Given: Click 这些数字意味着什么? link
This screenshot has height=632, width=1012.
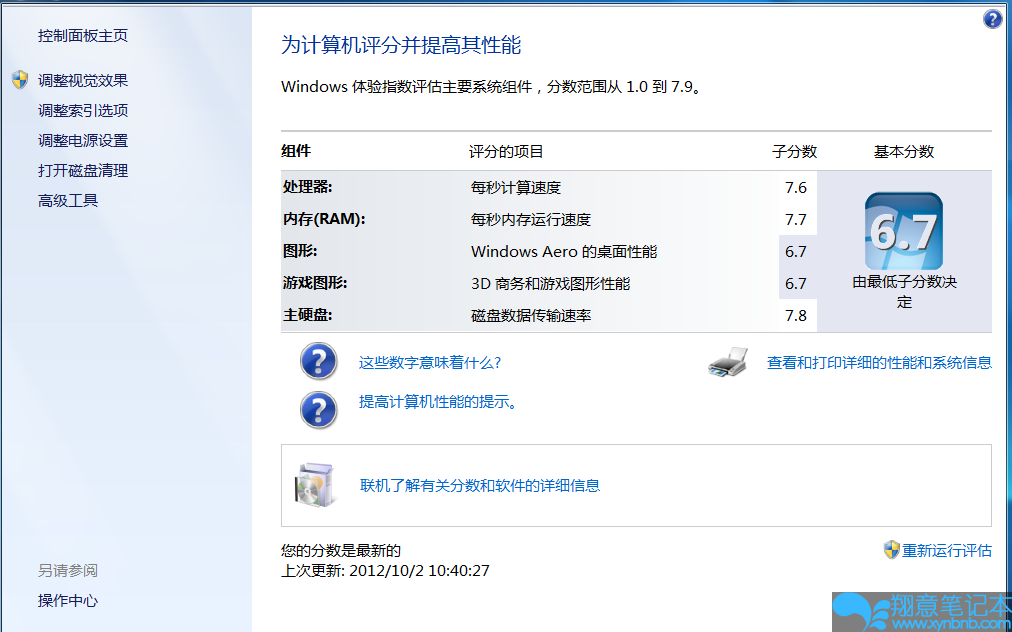Looking at the screenshot, I should tap(430, 363).
